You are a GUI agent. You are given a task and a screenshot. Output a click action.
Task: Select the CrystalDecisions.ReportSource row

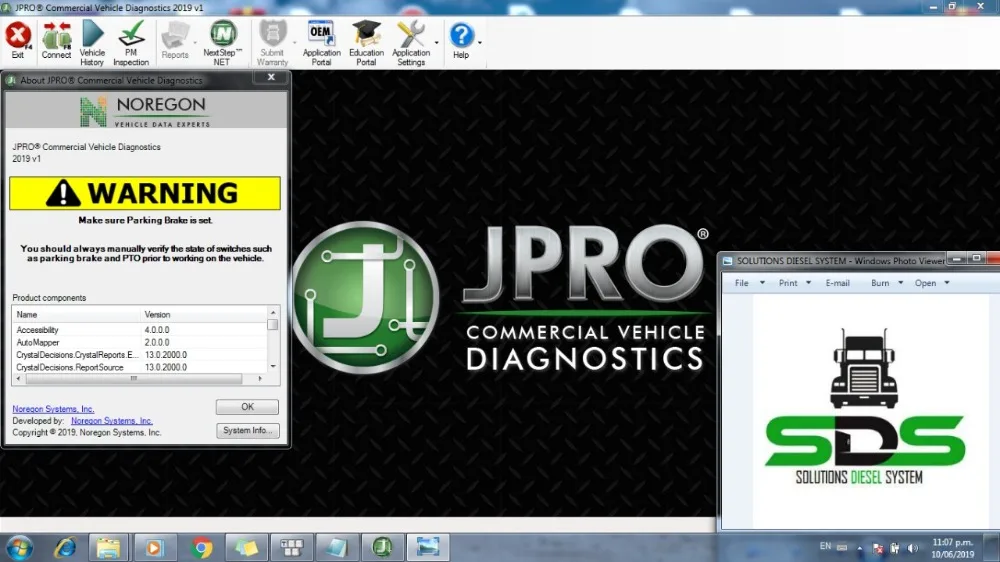point(140,367)
